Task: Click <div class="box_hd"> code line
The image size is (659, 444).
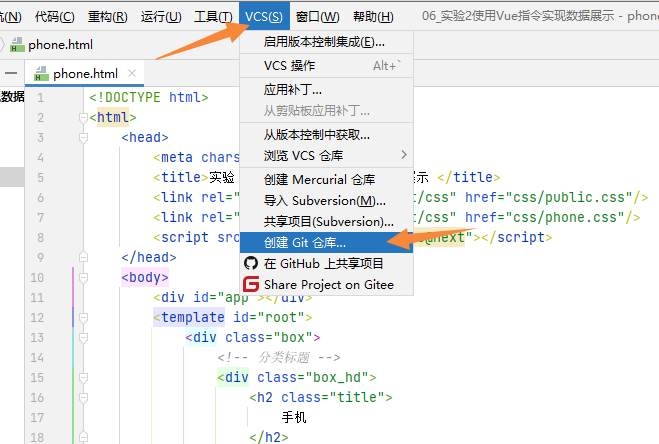Action: (x=297, y=378)
